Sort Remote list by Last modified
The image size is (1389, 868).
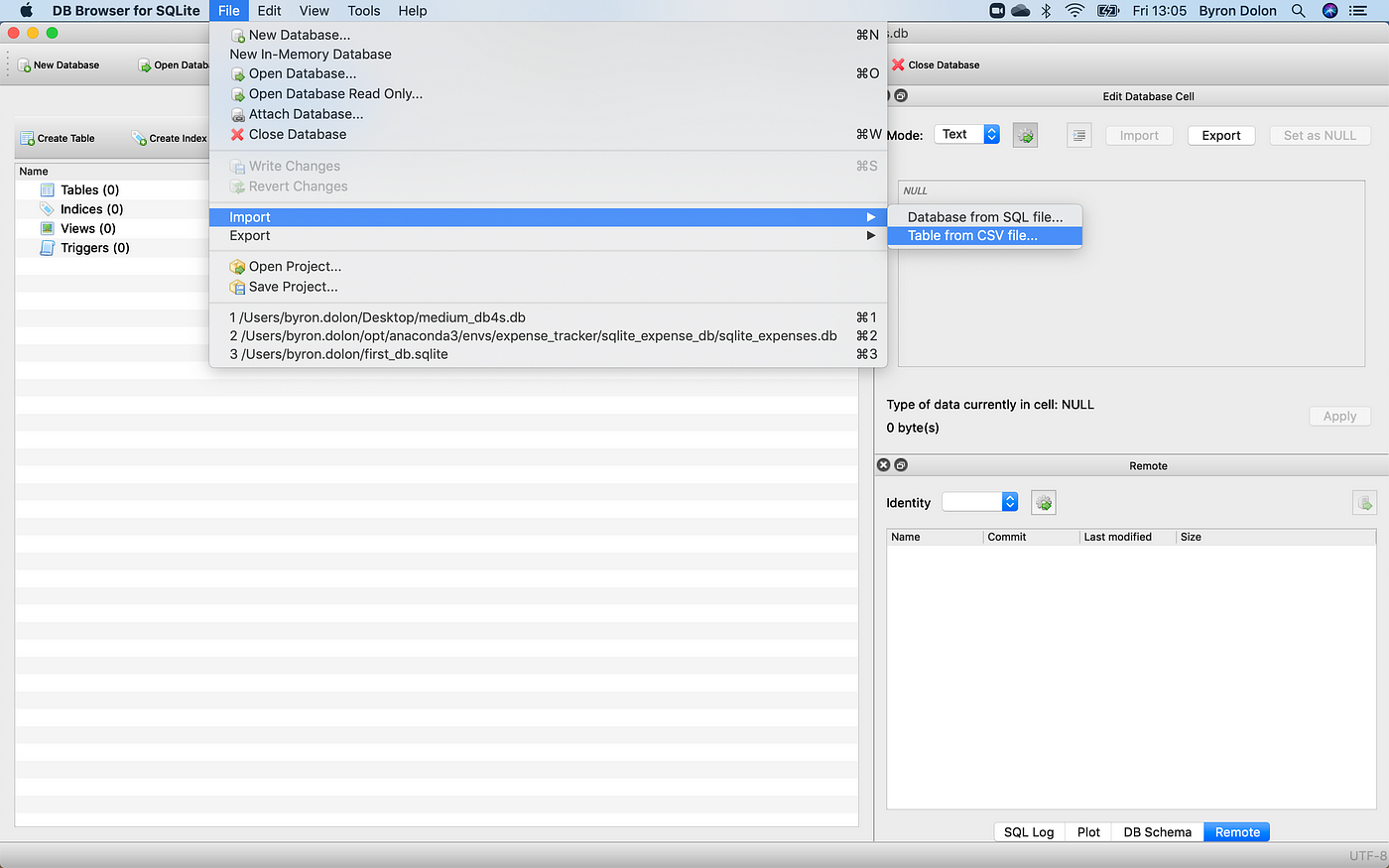tap(1127, 537)
